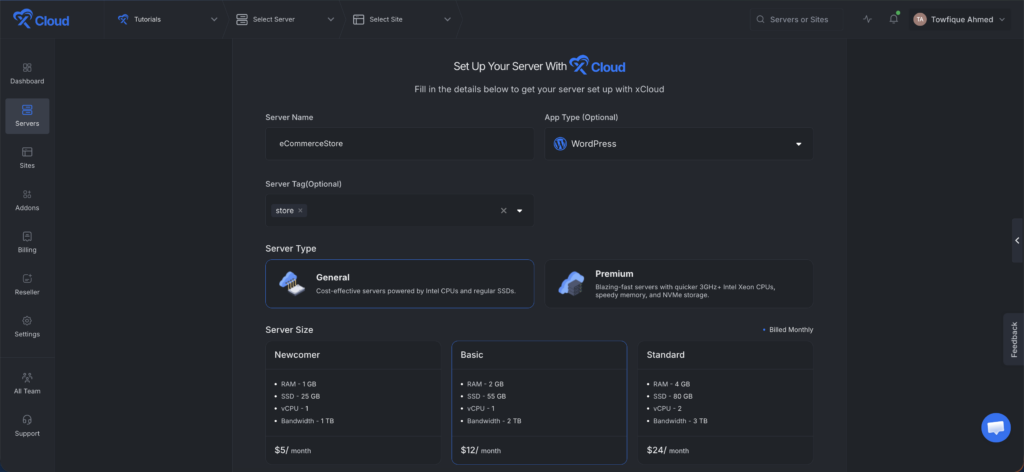This screenshot has width=1024, height=472.
Task: Click the RAM - 4 GB text
Action: pyautogui.click(x=672, y=384)
